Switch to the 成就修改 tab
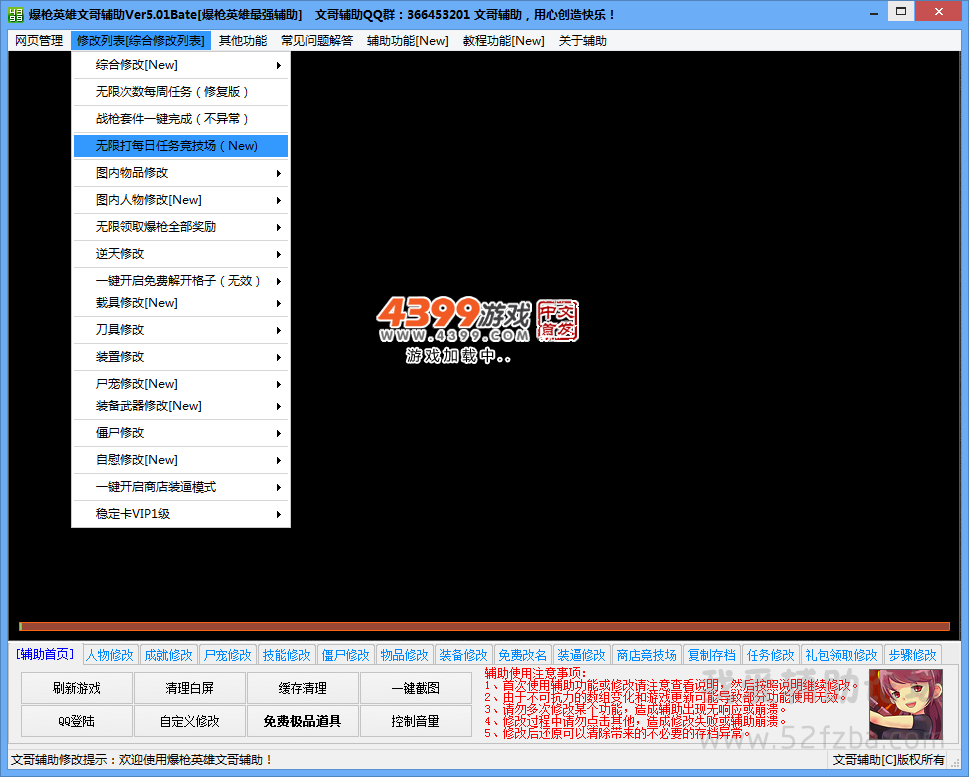969x777 pixels. click(x=169, y=655)
